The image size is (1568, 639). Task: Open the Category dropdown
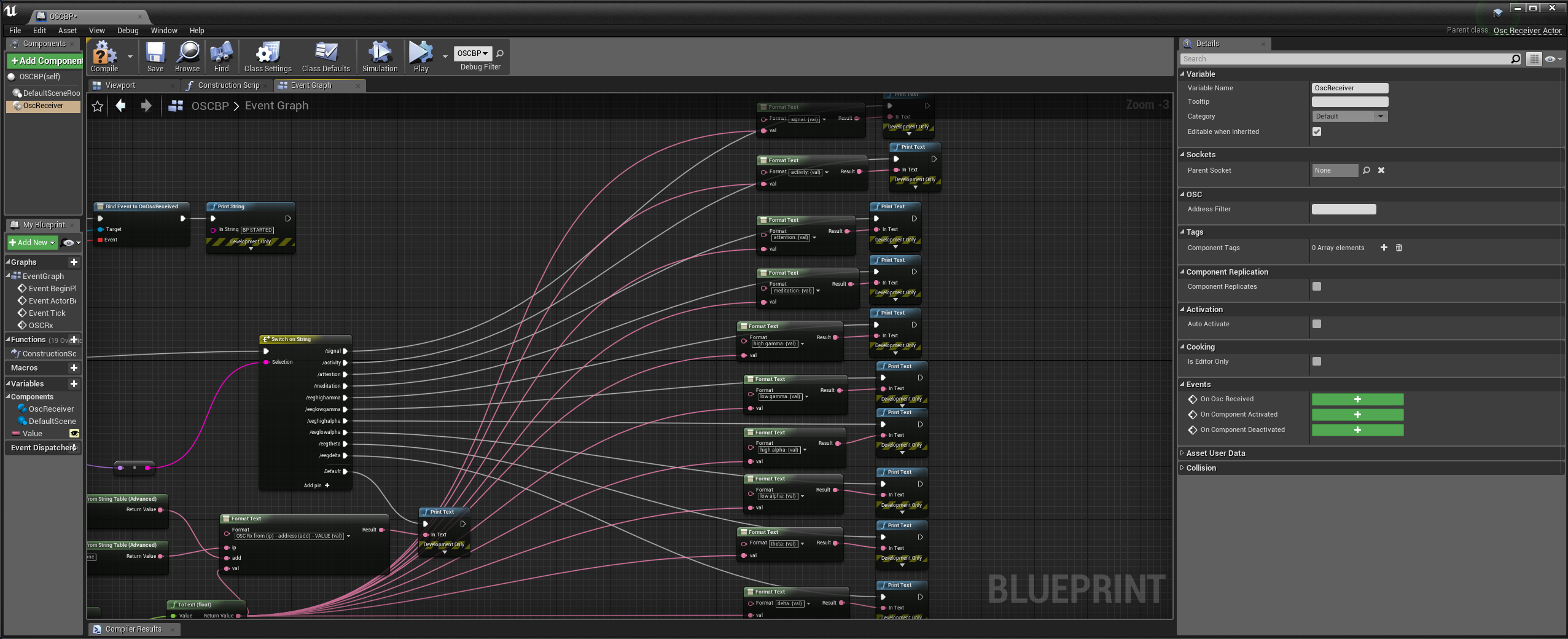(x=1349, y=116)
